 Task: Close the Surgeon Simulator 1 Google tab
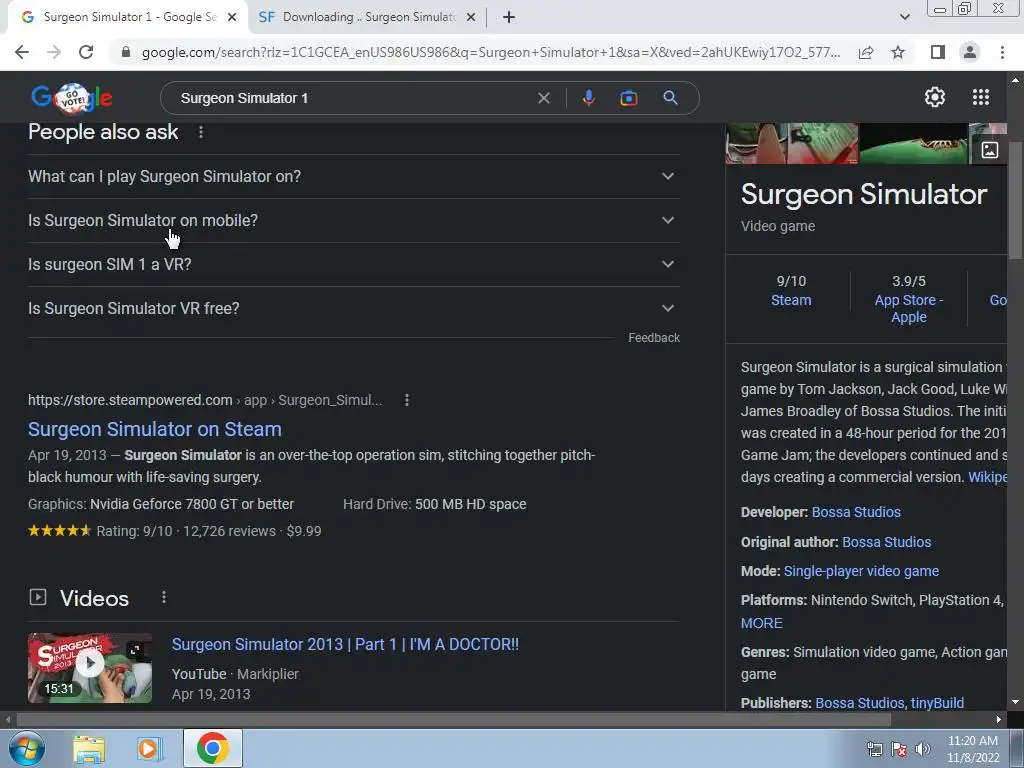tap(232, 18)
